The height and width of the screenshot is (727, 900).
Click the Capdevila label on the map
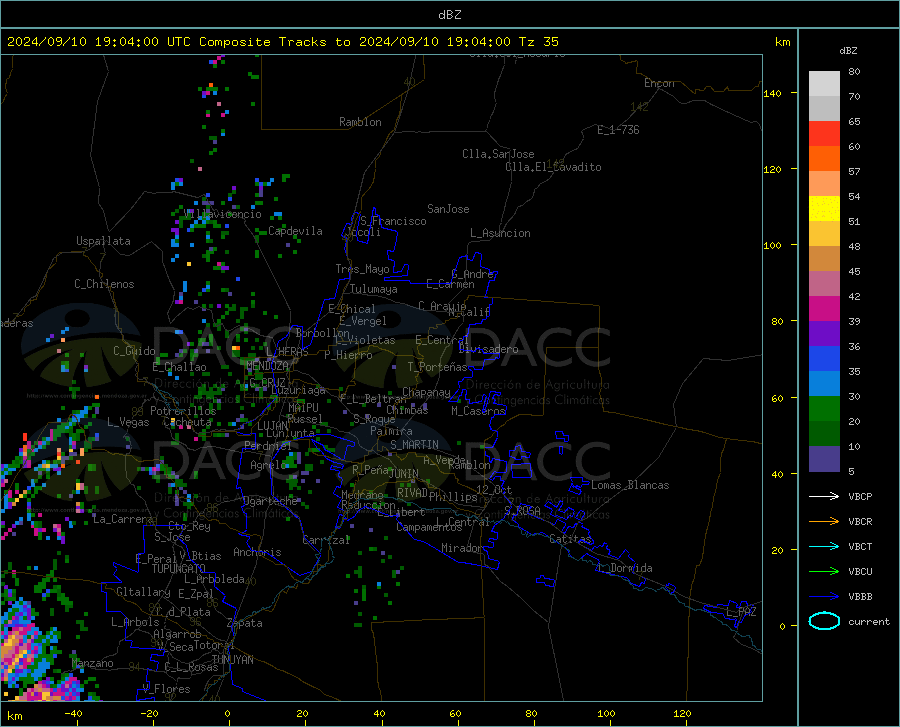[295, 231]
